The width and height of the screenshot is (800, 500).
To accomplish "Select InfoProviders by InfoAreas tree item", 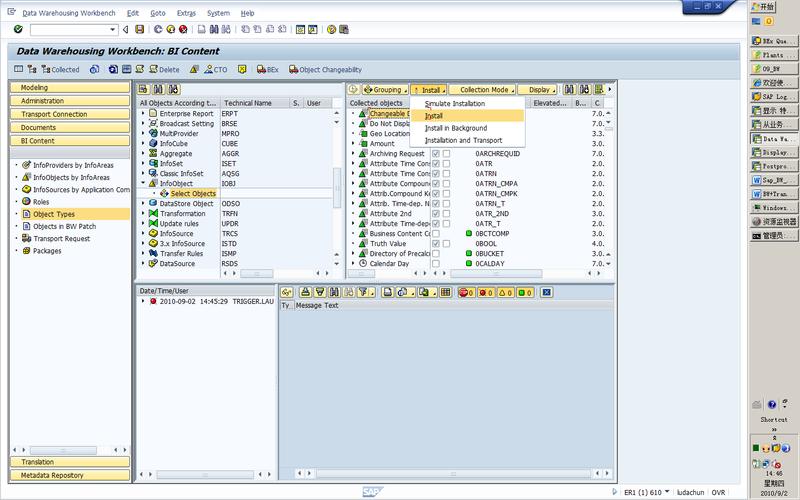I will tap(73, 165).
